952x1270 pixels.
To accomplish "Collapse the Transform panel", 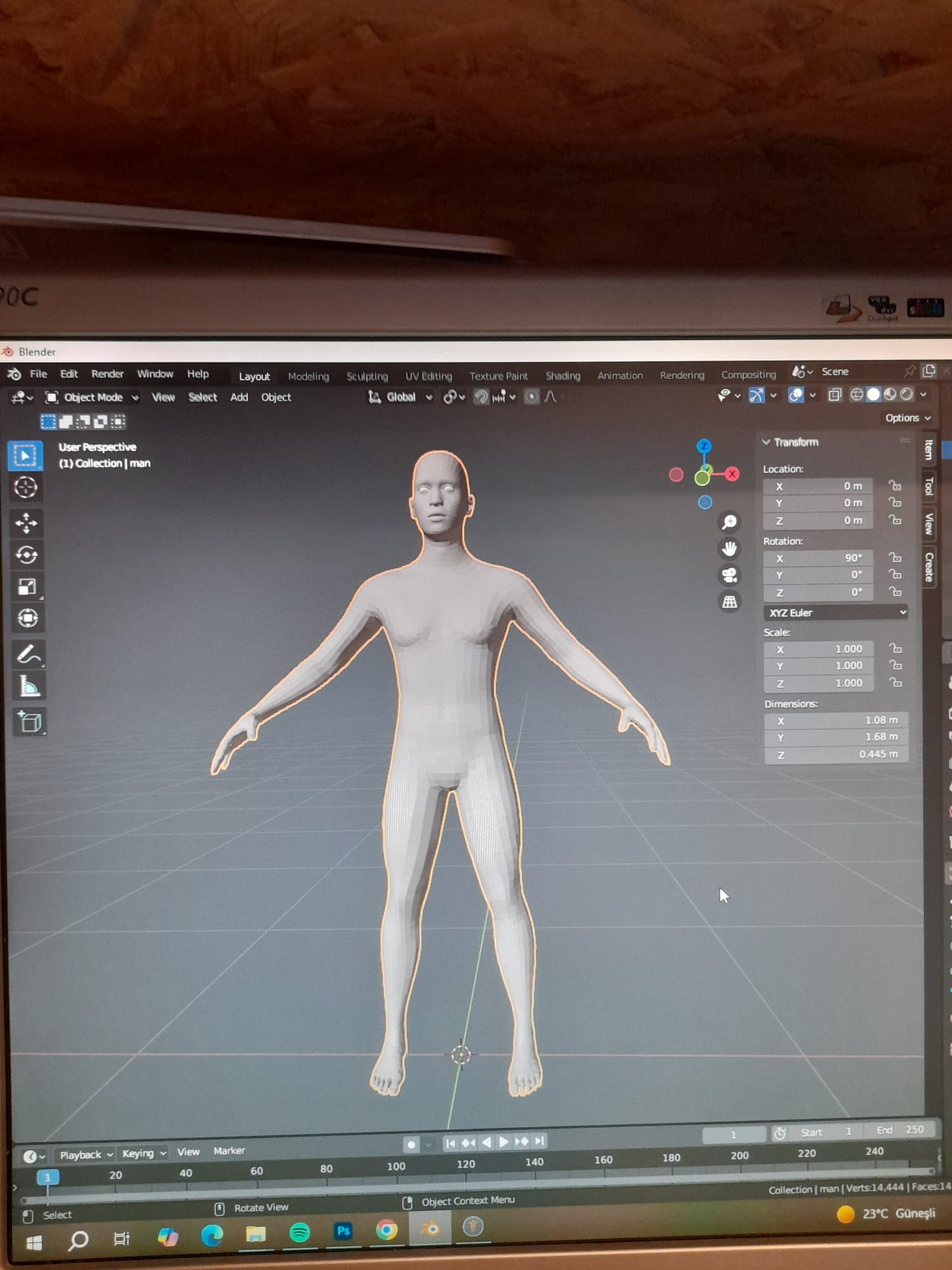I will [x=766, y=442].
